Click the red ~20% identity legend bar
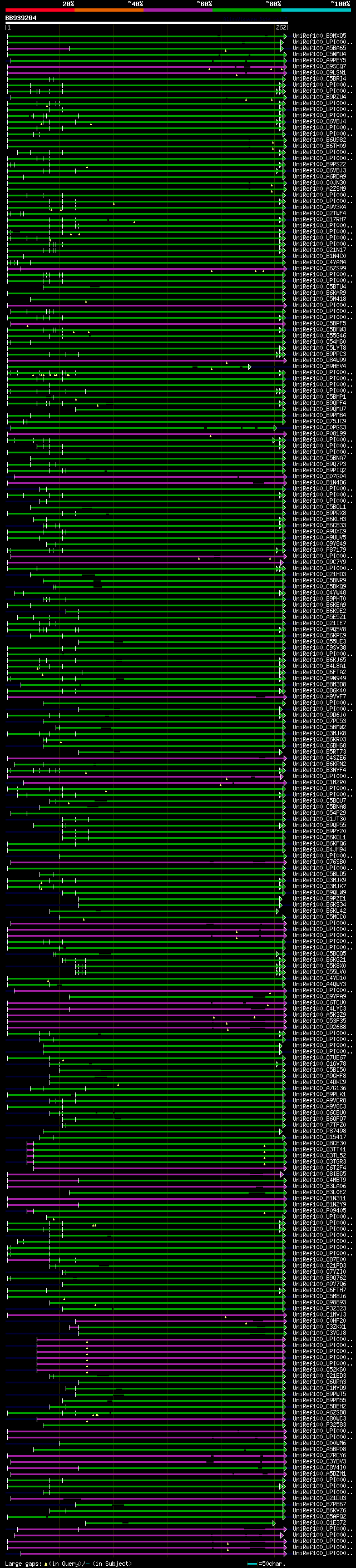356x1568 pixels. 39,10
